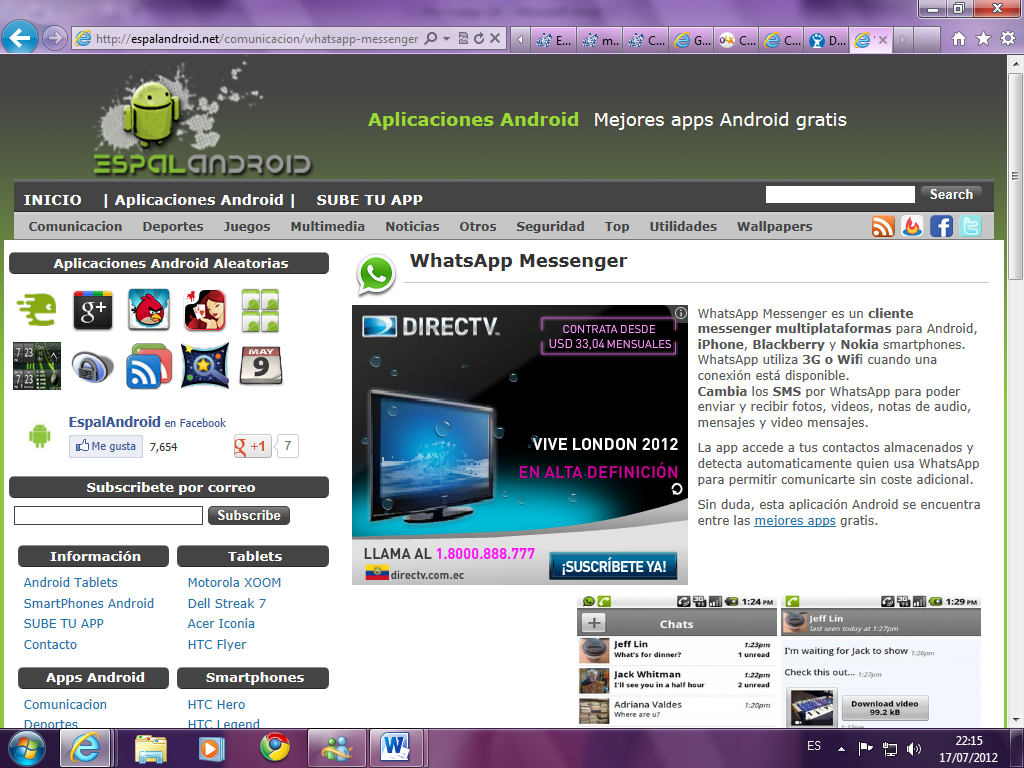Show hidden system tray icons arrow
Image resolution: width=1024 pixels, height=768 pixels.
tap(842, 748)
